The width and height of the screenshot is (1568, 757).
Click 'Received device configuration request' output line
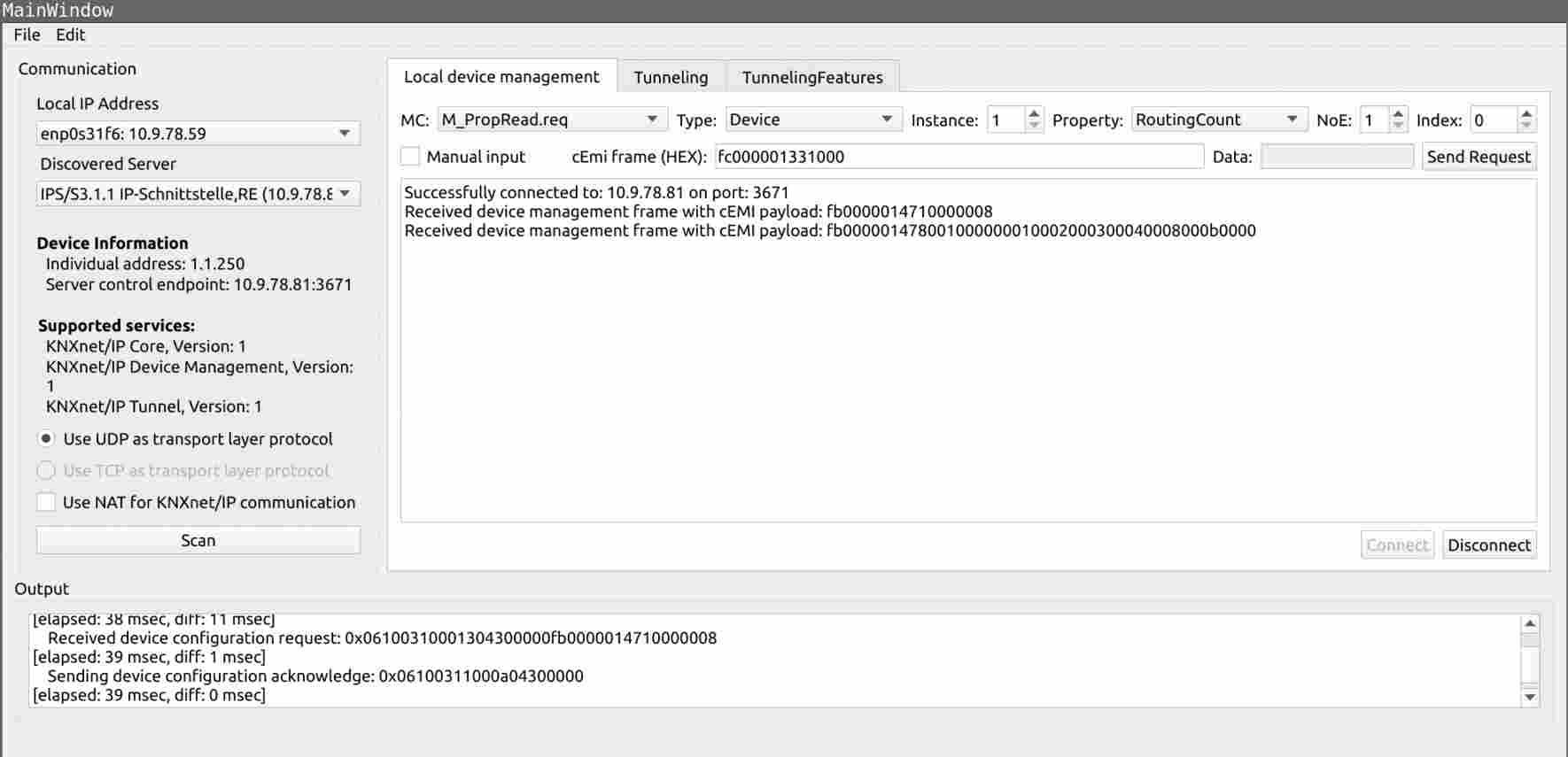pyautogui.click(x=382, y=638)
